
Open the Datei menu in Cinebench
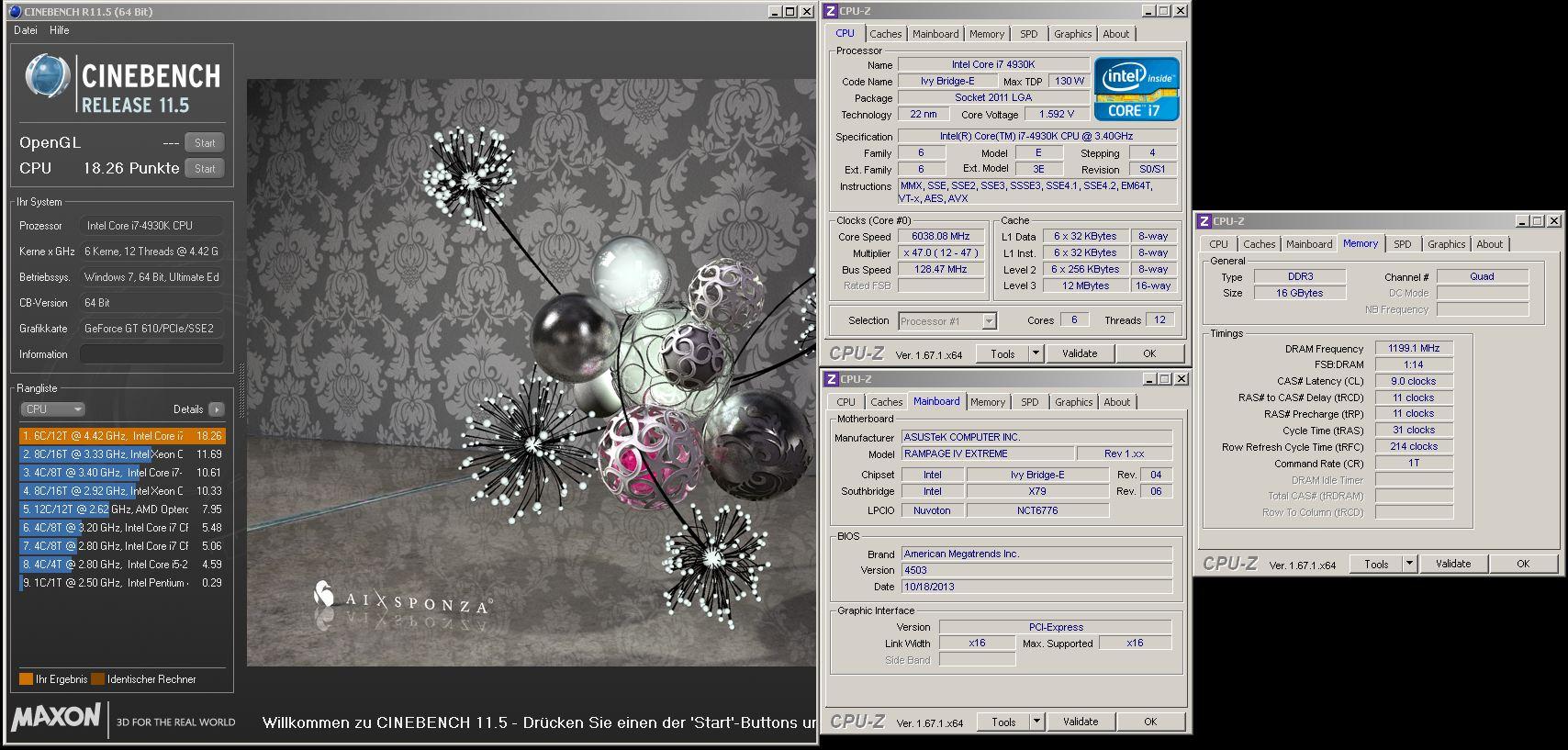pos(26,30)
